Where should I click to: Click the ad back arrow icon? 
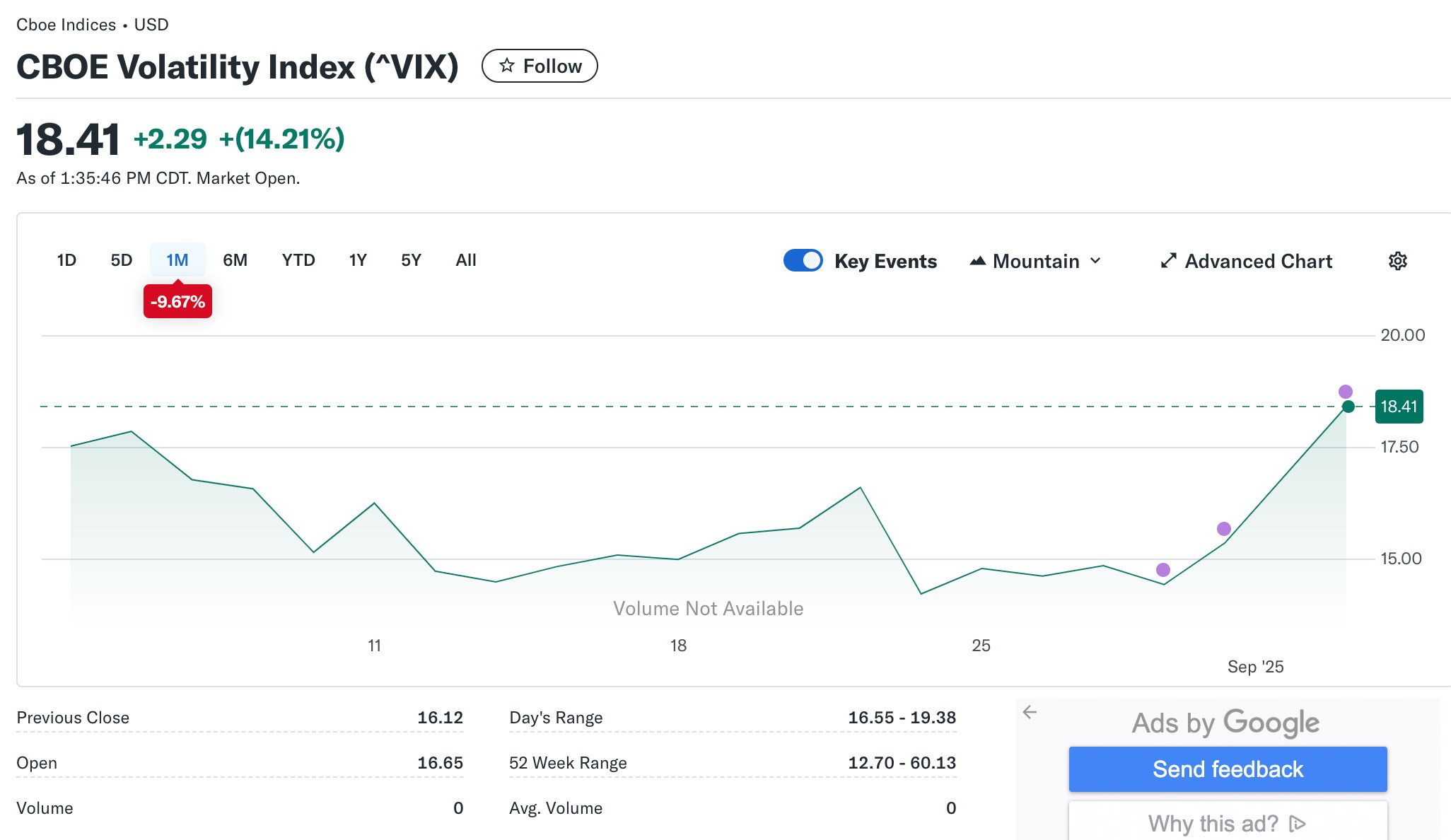click(x=1030, y=712)
